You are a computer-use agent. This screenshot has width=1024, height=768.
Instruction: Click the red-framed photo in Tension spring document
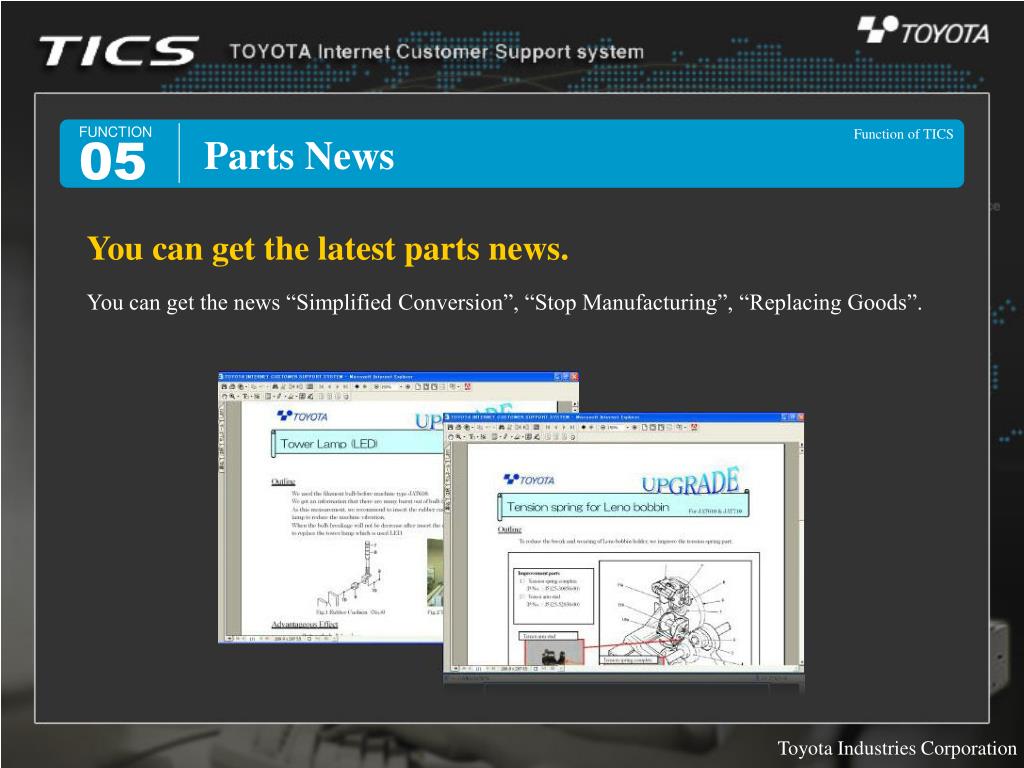554,653
